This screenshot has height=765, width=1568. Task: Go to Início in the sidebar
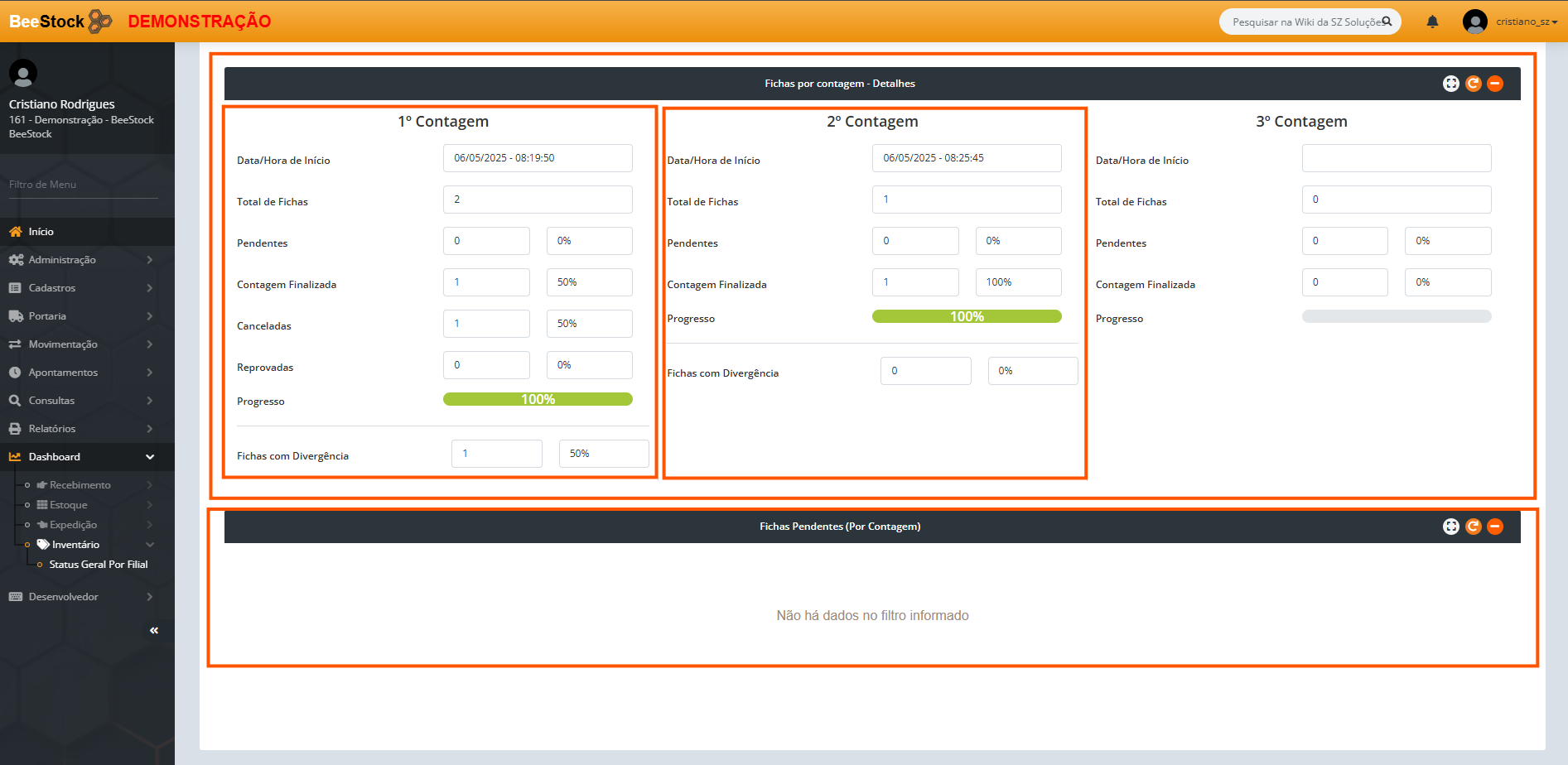click(41, 232)
